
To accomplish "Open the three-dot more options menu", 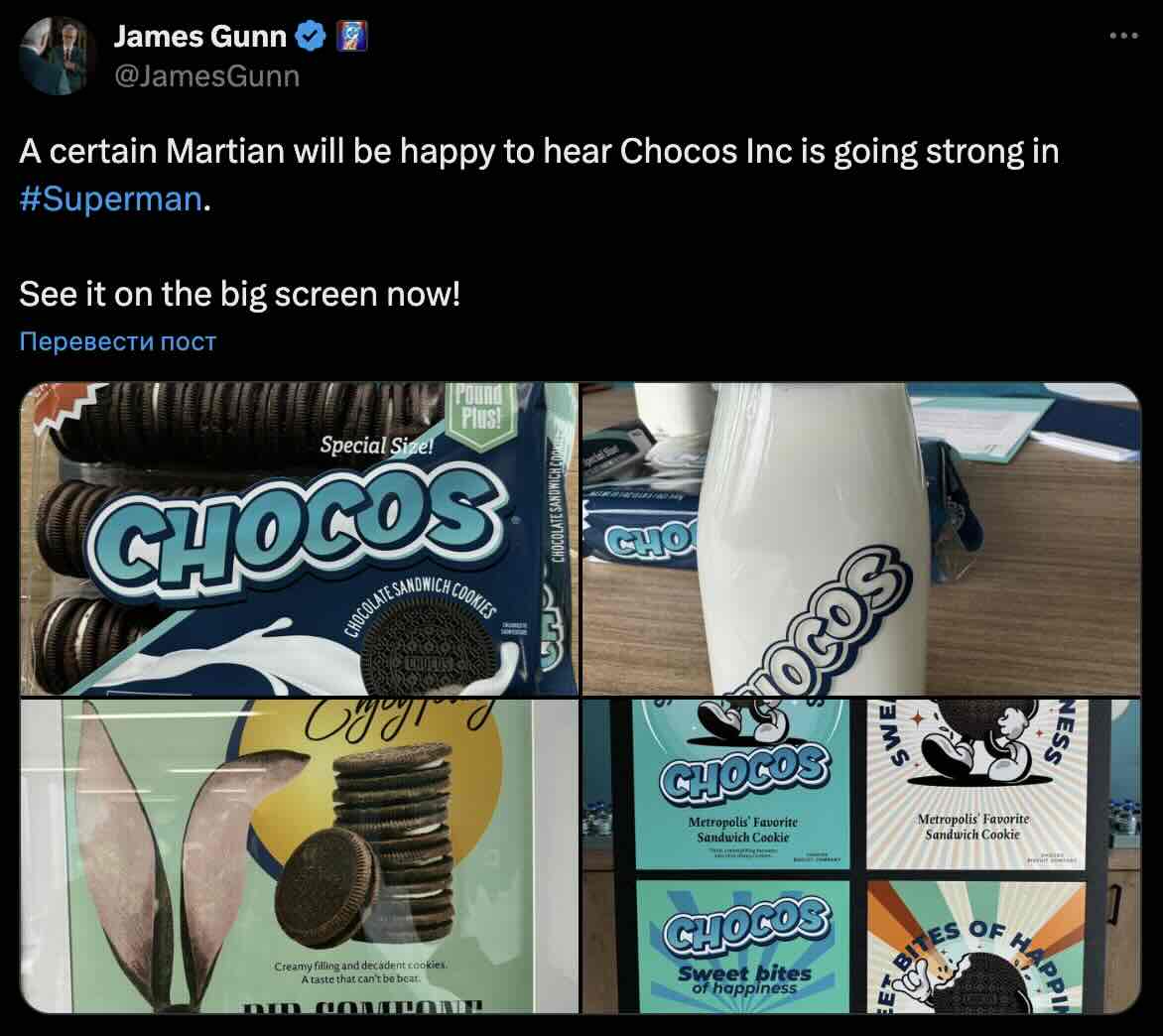I will (1123, 35).
